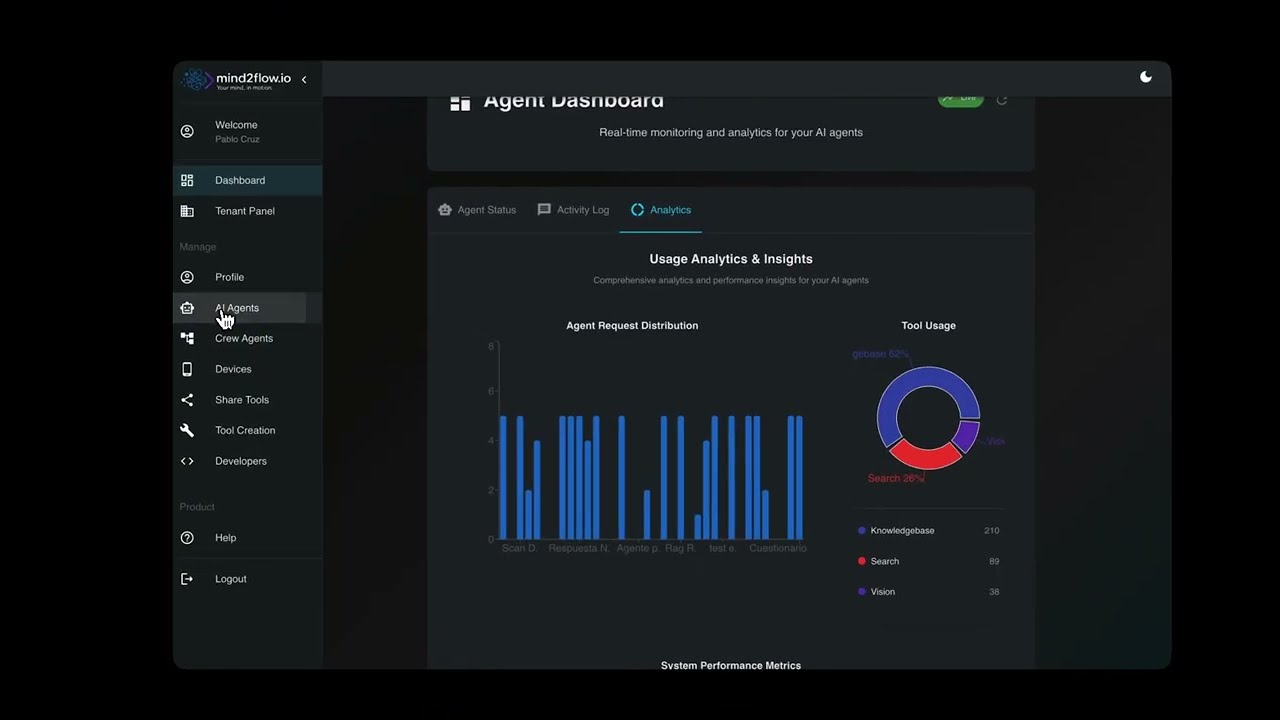Click the Search count "89"
The height and width of the screenshot is (720, 1280).
click(x=994, y=561)
